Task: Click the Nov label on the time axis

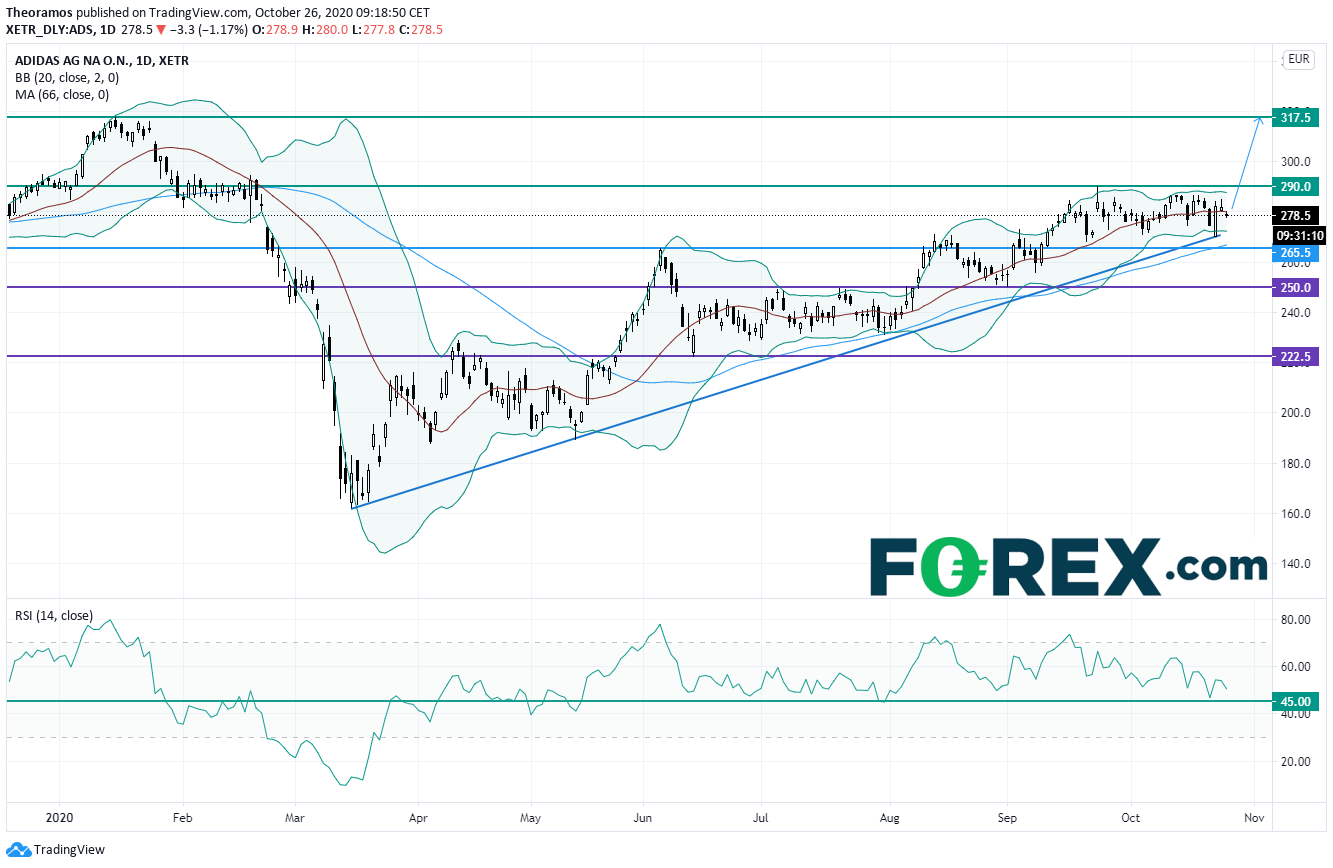Action: [1254, 817]
